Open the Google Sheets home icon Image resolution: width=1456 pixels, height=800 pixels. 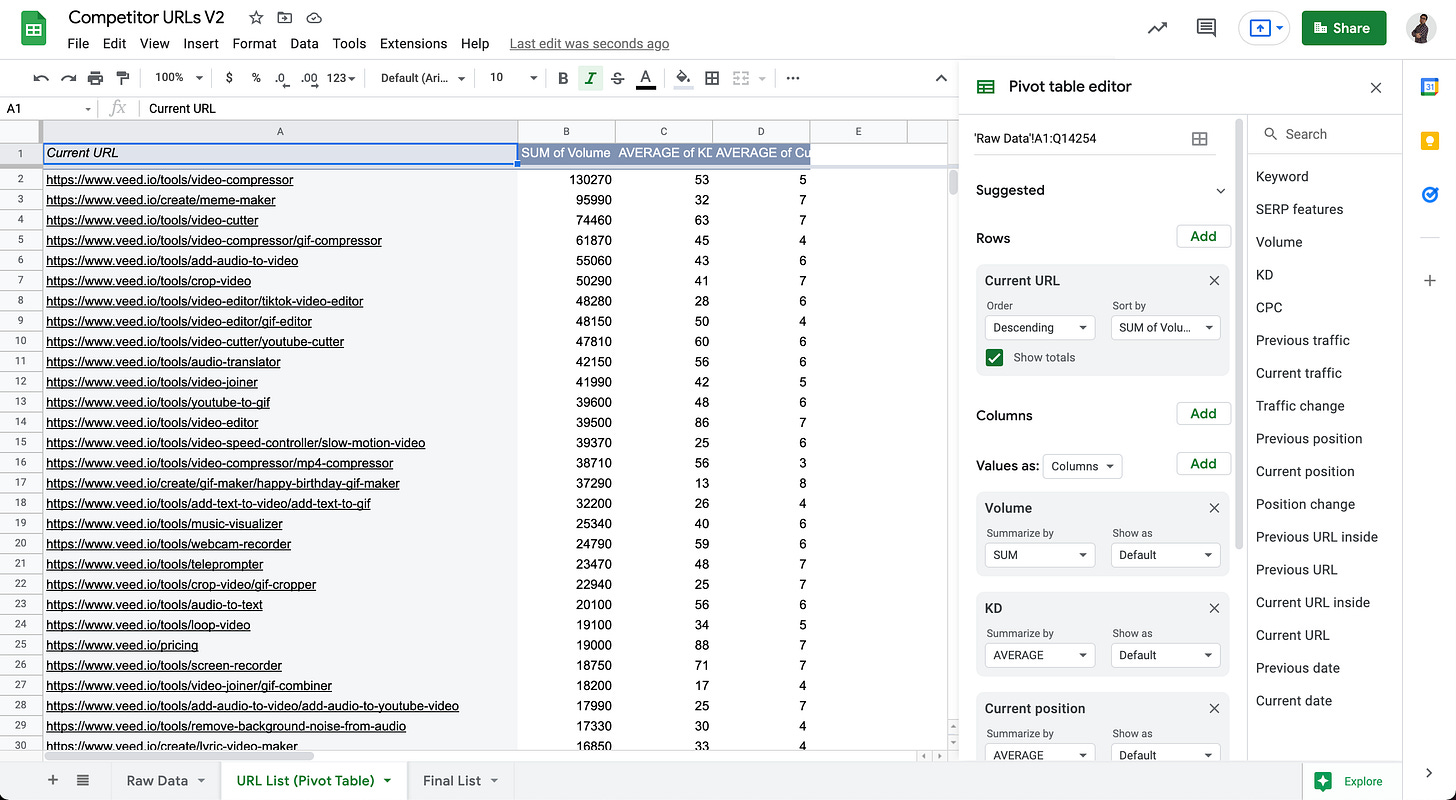point(34,28)
